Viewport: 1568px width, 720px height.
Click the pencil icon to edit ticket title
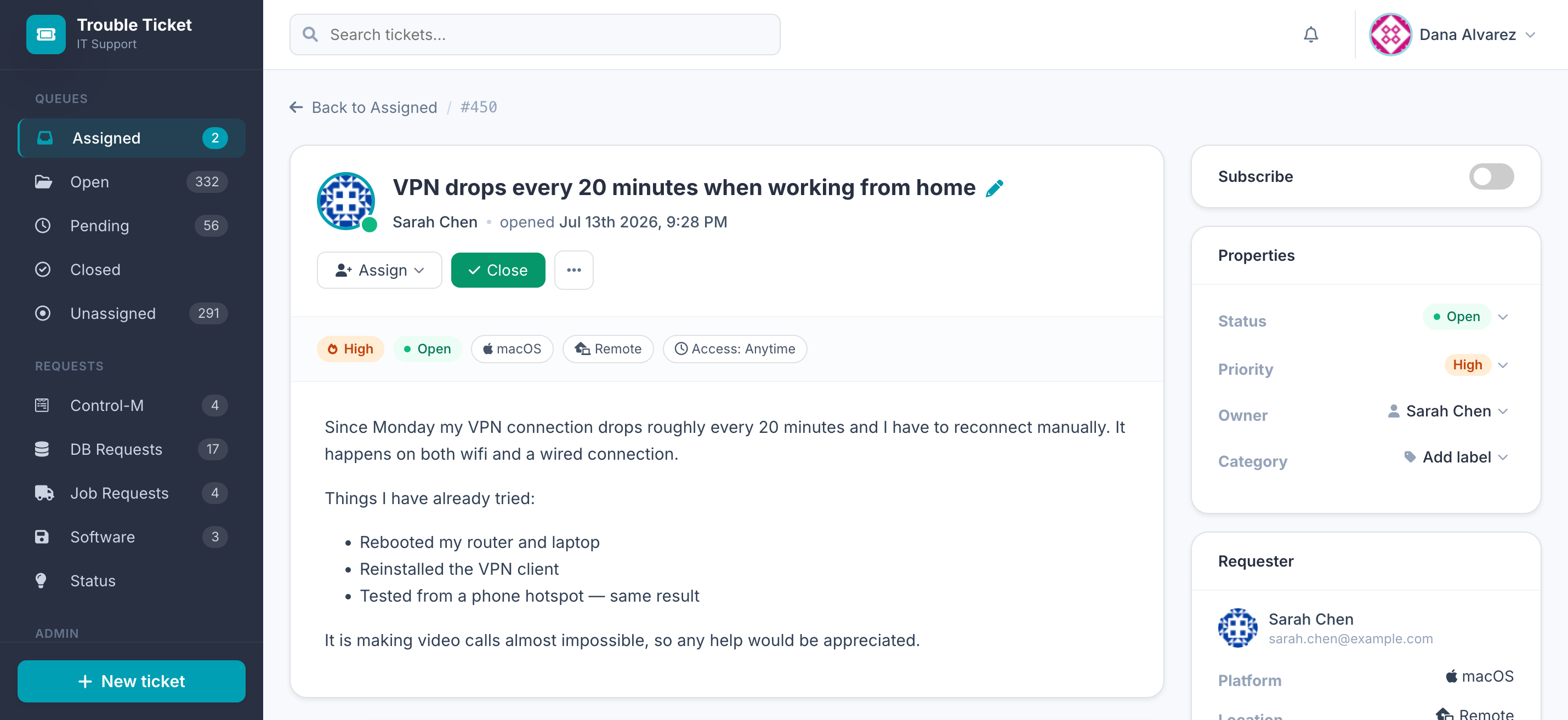(994, 188)
